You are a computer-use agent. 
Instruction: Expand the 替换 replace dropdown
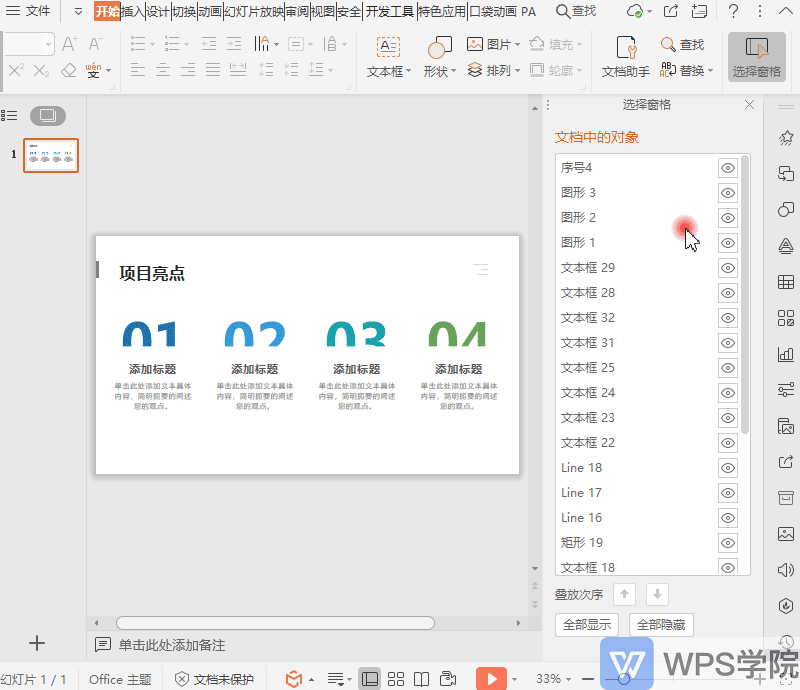tap(710, 70)
